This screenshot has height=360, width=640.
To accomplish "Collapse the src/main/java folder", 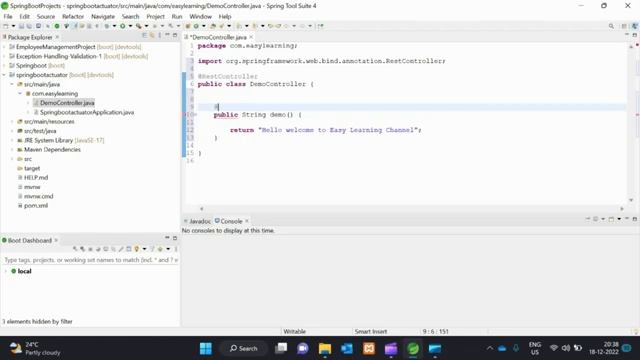I will point(12,84).
